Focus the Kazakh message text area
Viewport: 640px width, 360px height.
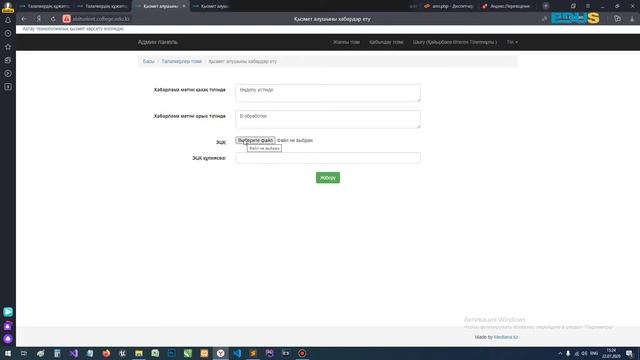pos(328,93)
